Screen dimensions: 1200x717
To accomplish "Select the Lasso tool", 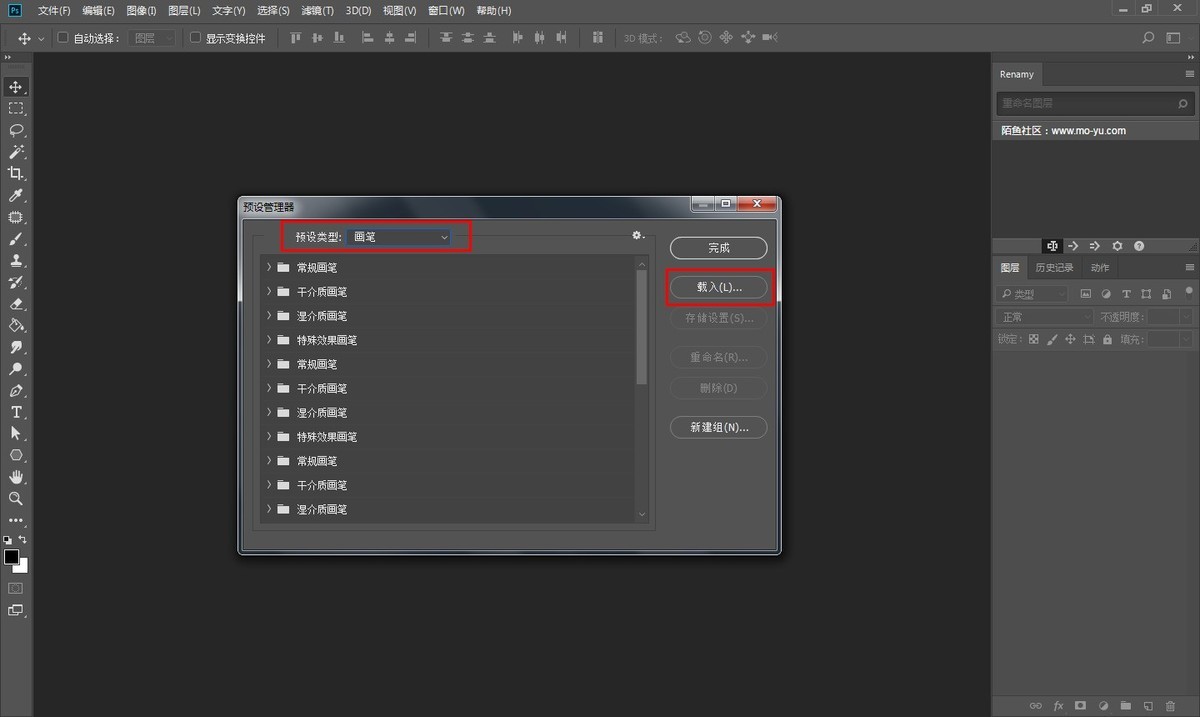I will [x=16, y=130].
